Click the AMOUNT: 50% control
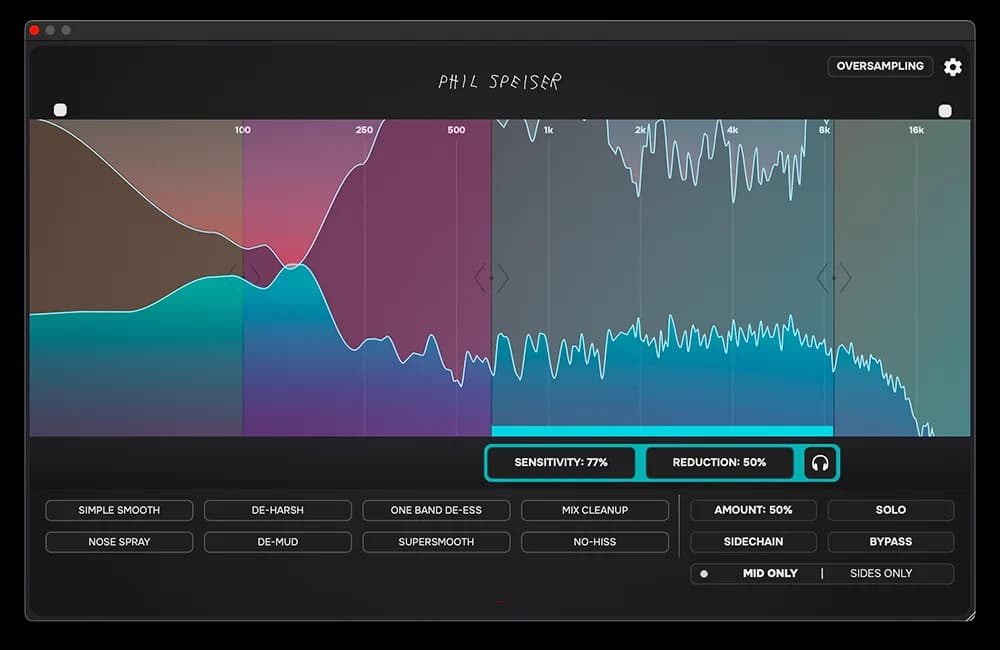The height and width of the screenshot is (650, 1000). coord(753,510)
